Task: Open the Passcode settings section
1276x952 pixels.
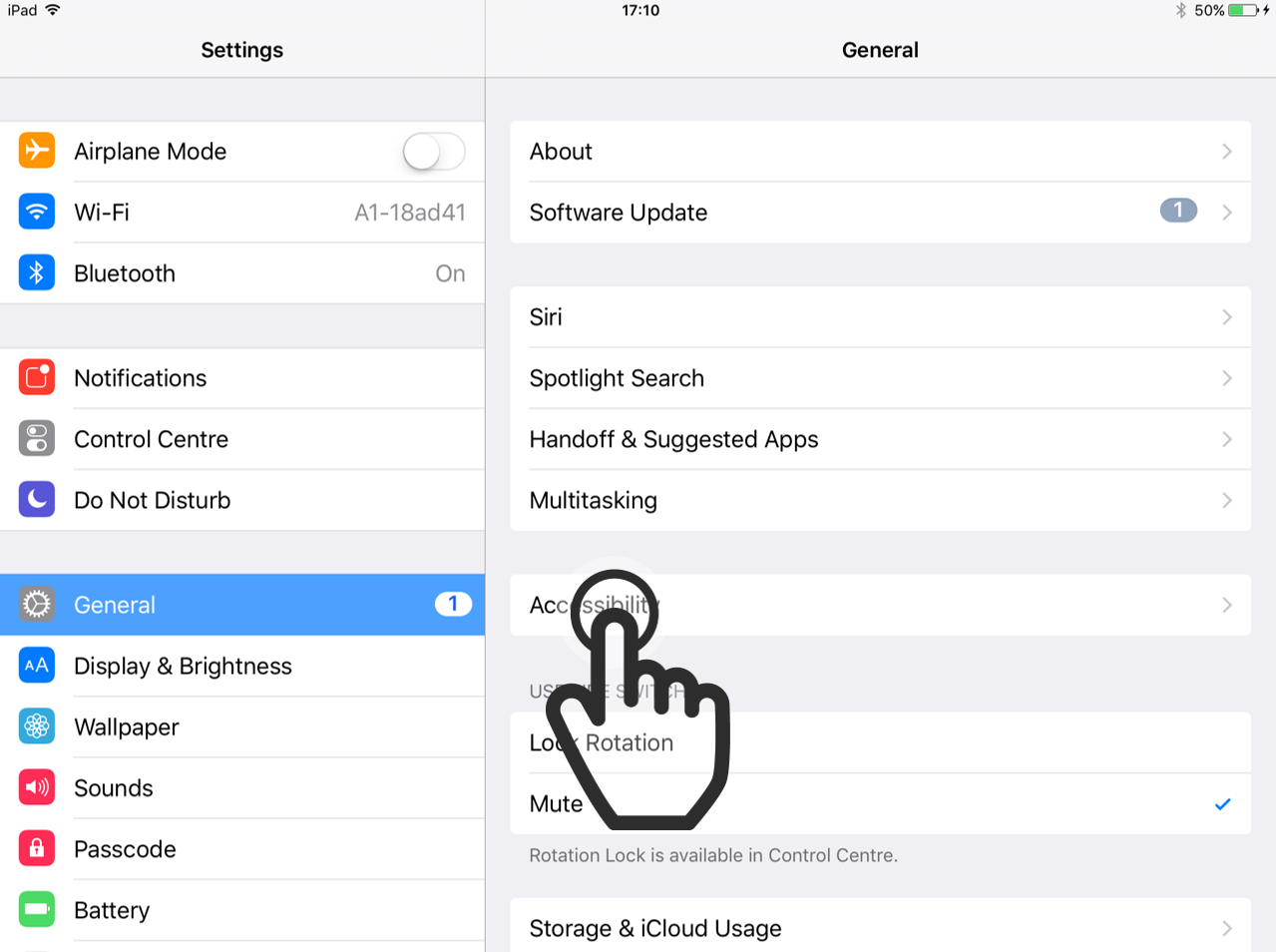Action: 242,849
